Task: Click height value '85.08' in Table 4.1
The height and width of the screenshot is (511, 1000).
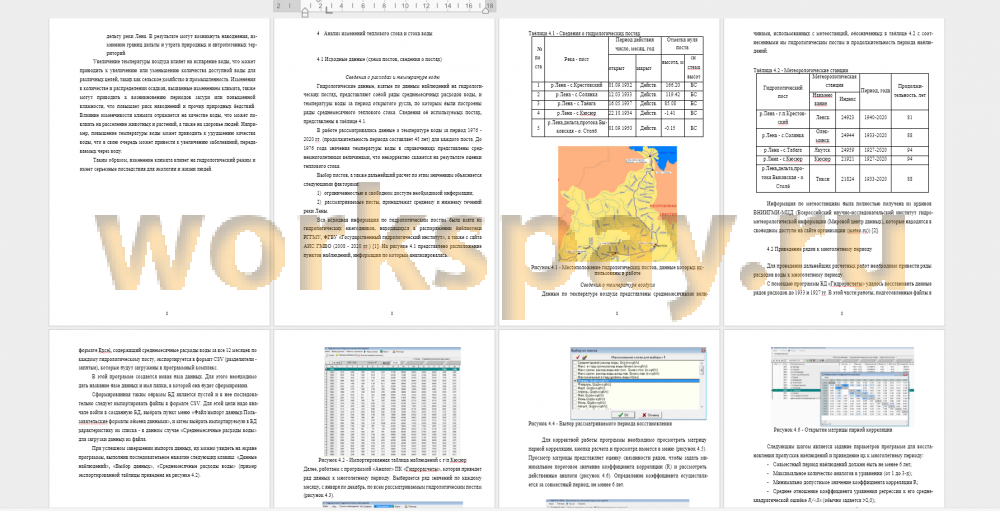Action: coord(672,103)
